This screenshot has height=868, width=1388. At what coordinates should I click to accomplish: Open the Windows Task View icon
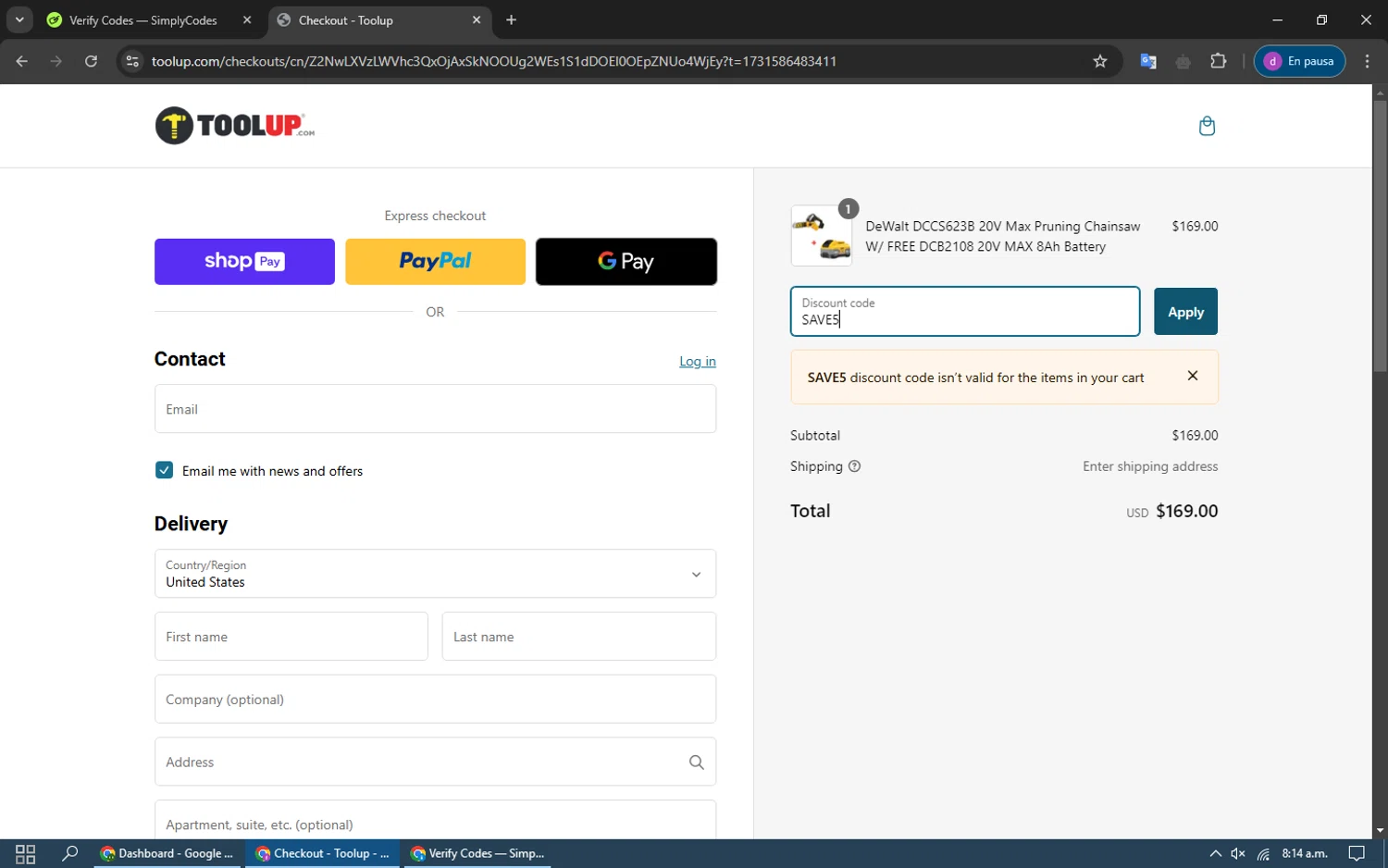tap(25, 853)
